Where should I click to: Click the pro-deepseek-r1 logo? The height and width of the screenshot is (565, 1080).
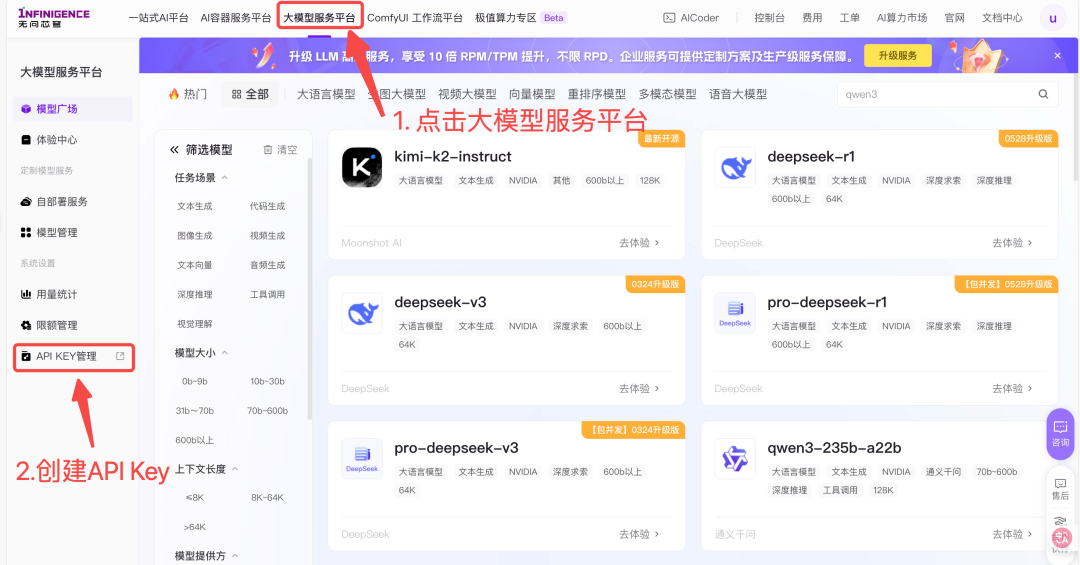coord(735,313)
